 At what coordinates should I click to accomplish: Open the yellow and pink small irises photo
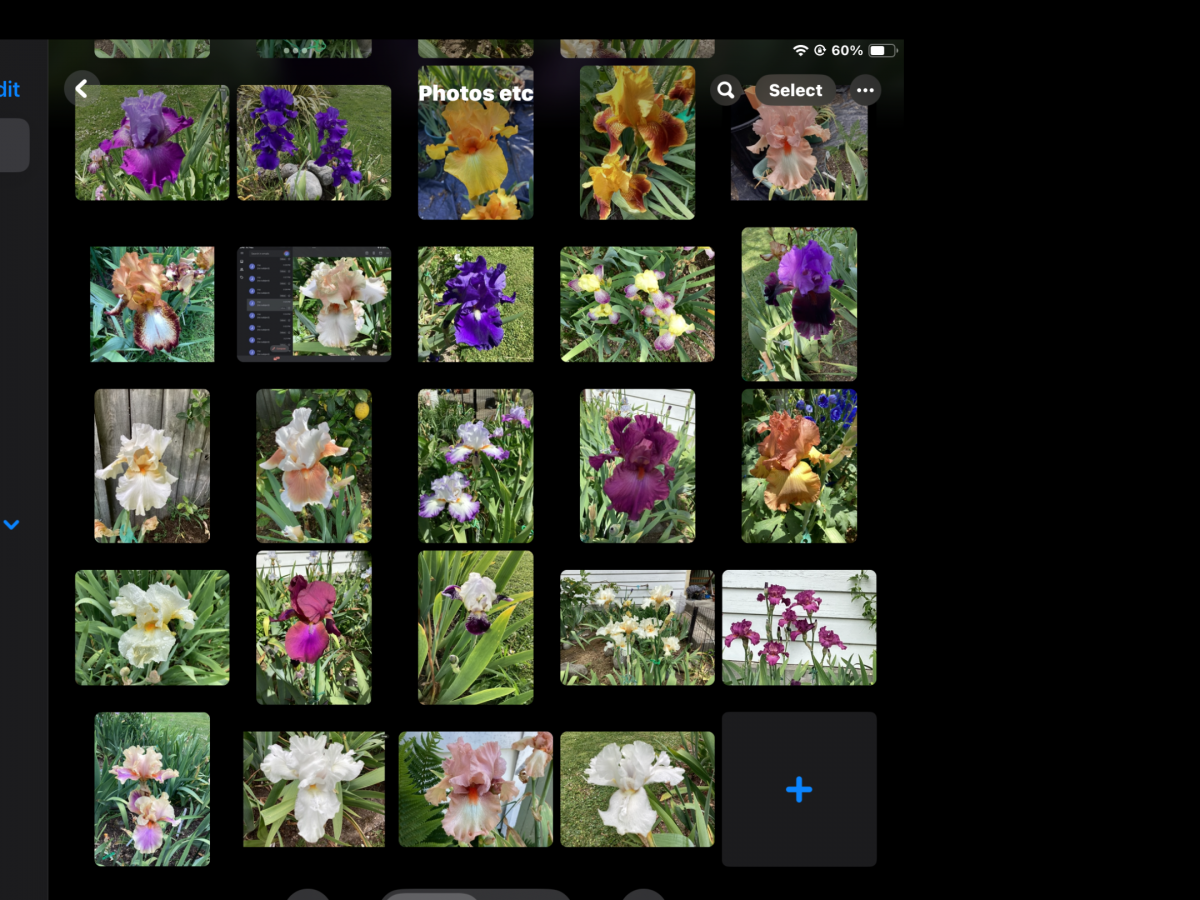pyautogui.click(x=637, y=304)
